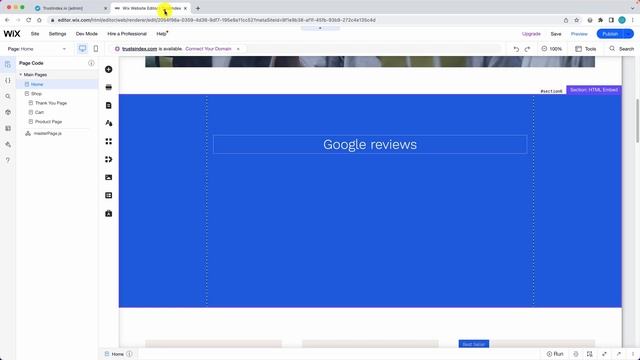Screen dimensions: 640x360
Task: Open the Site Design text-style tool
Action: pyautogui.click(x=109, y=123)
